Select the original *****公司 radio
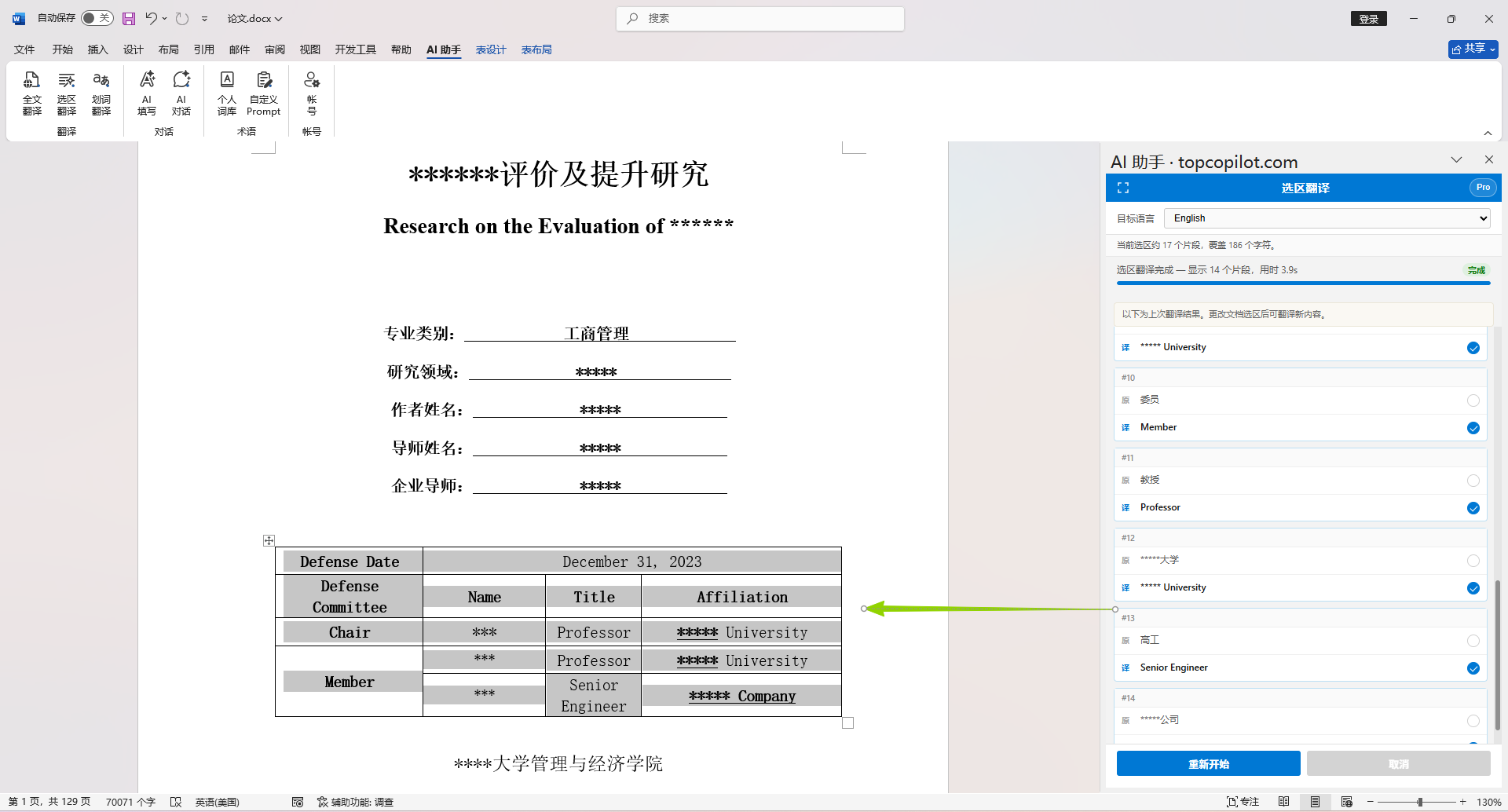 pos(1473,721)
